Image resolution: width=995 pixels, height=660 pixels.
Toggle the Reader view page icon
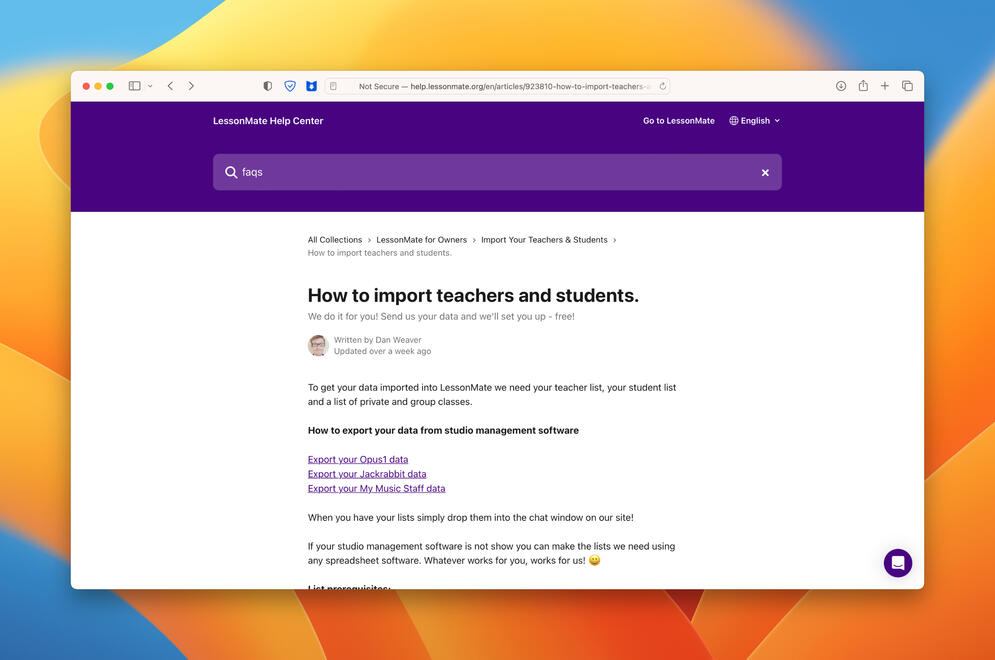pyautogui.click(x=333, y=86)
